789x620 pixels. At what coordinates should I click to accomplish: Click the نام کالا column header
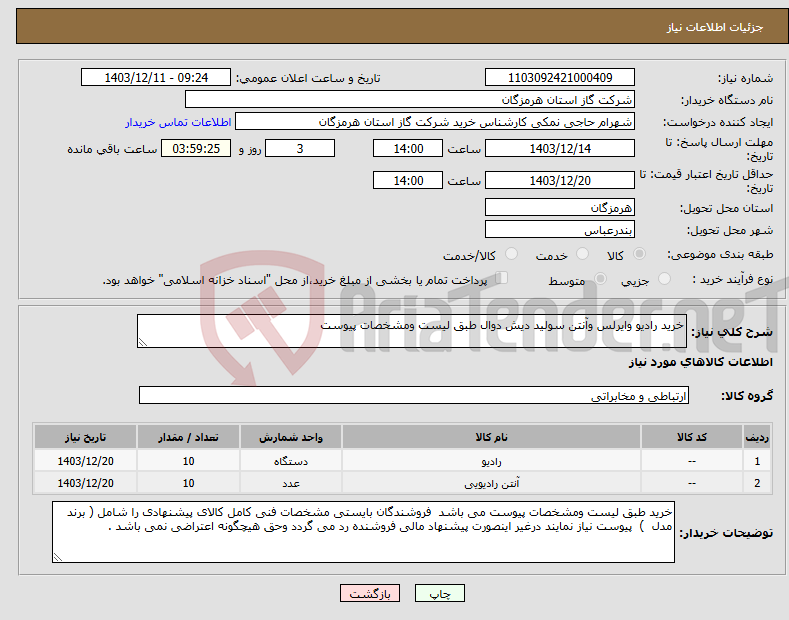pyautogui.click(x=491, y=437)
